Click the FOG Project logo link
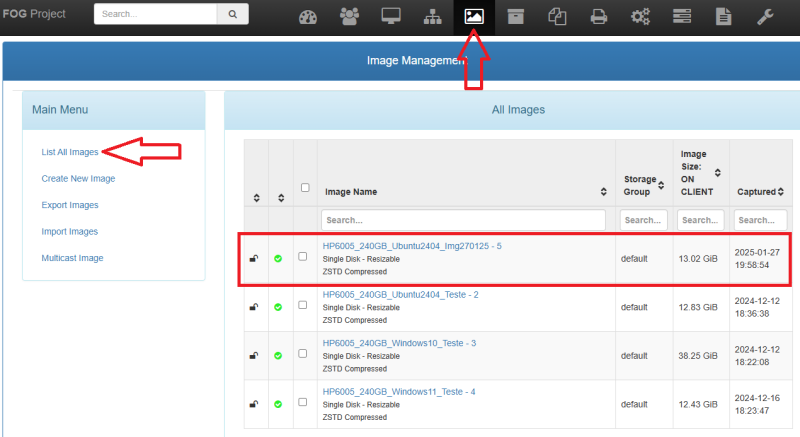Image resolution: width=800 pixels, height=437 pixels. (34, 14)
